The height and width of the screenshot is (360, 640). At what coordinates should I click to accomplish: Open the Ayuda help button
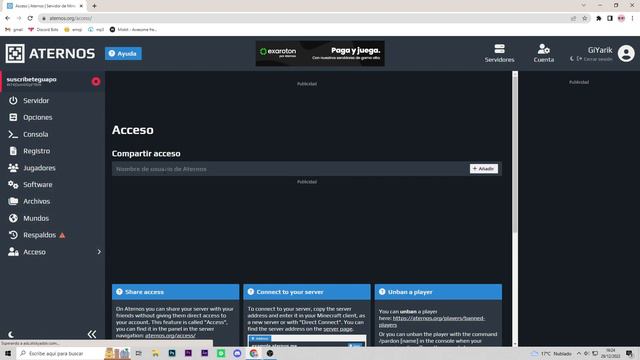point(123,53)
